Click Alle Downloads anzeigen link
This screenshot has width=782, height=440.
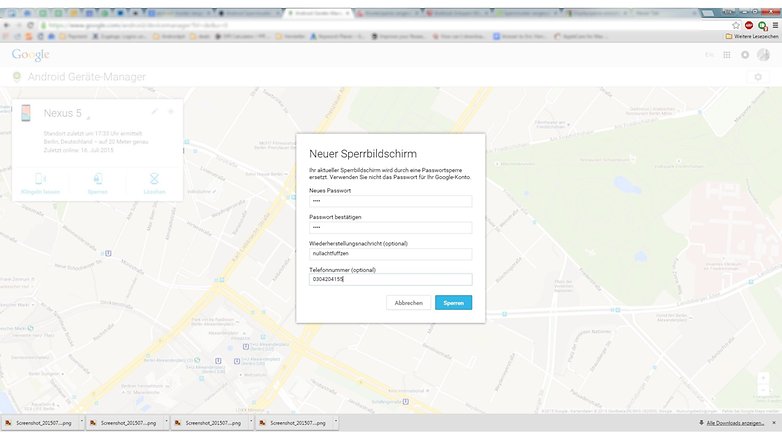pos(735,423)
